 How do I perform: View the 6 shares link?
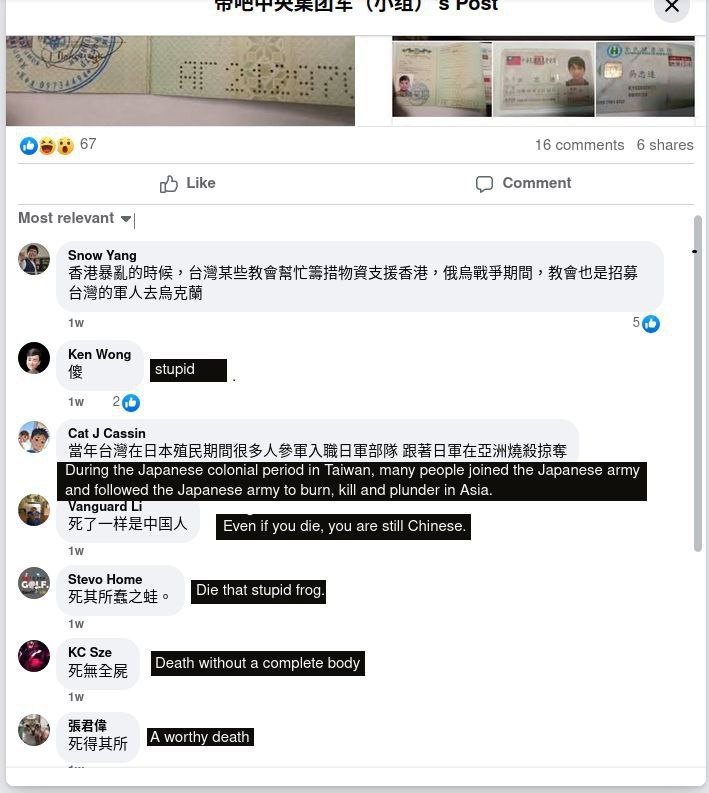tap(665, 145)
